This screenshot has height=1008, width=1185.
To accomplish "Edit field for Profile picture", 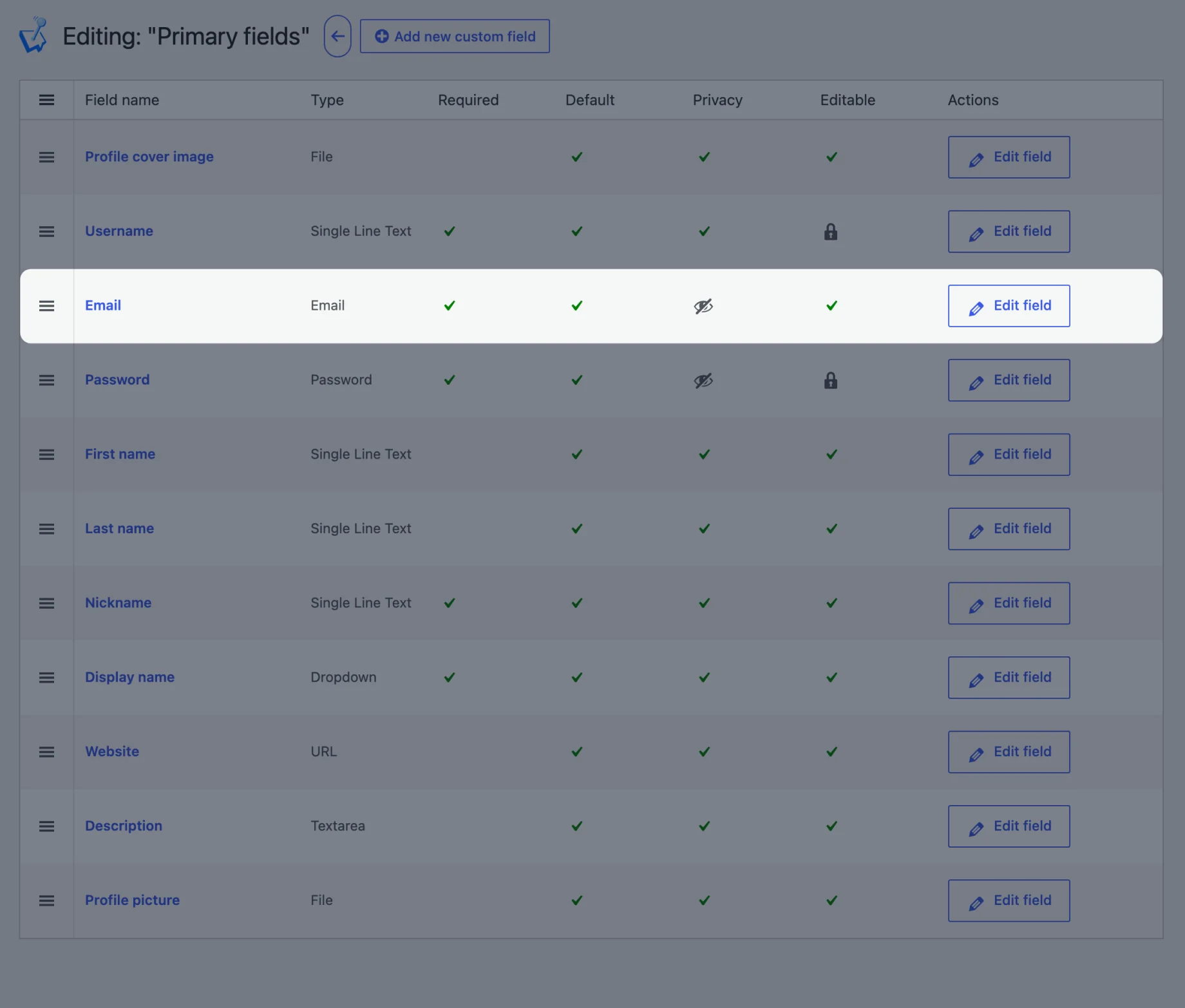I will (1009, 901).
